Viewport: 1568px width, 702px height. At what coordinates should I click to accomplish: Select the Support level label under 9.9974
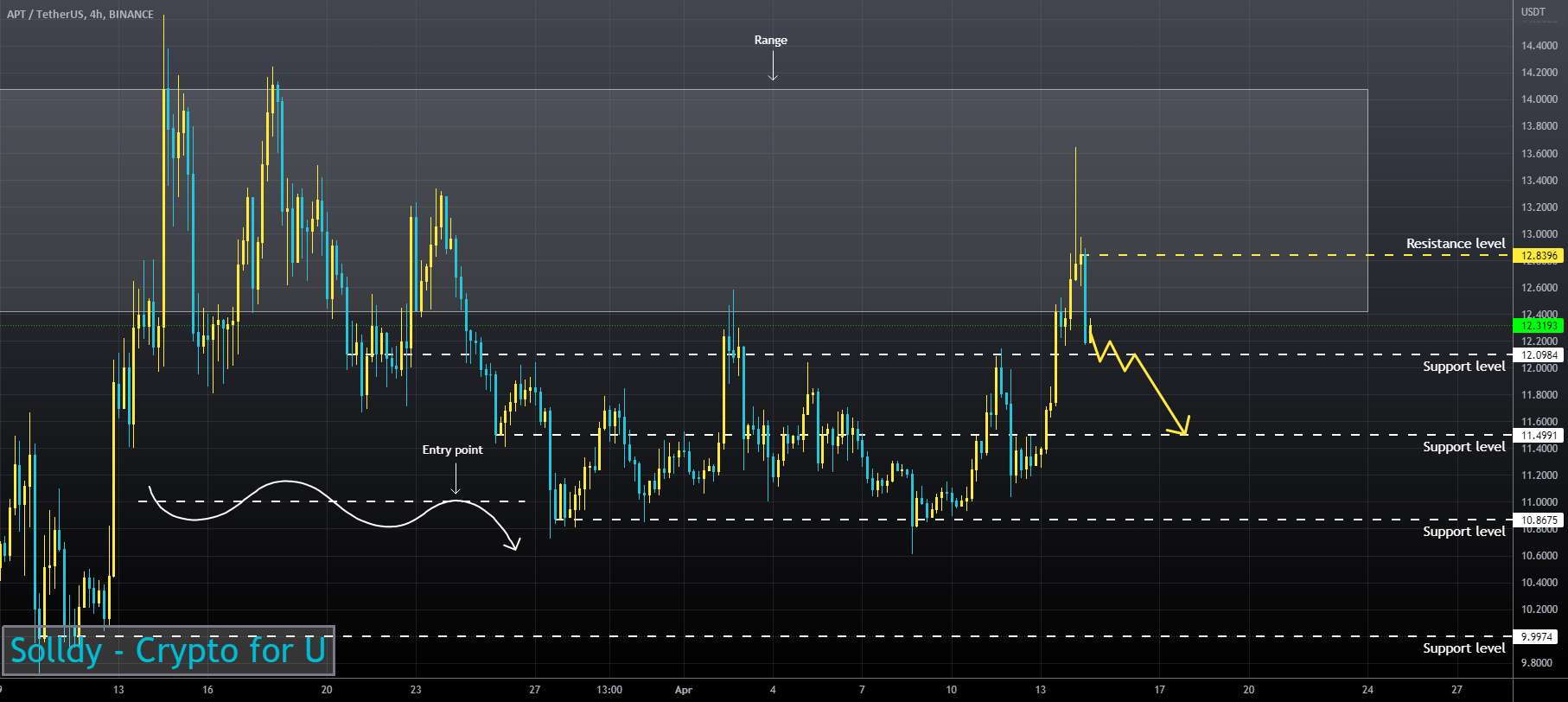(1464, 648)
